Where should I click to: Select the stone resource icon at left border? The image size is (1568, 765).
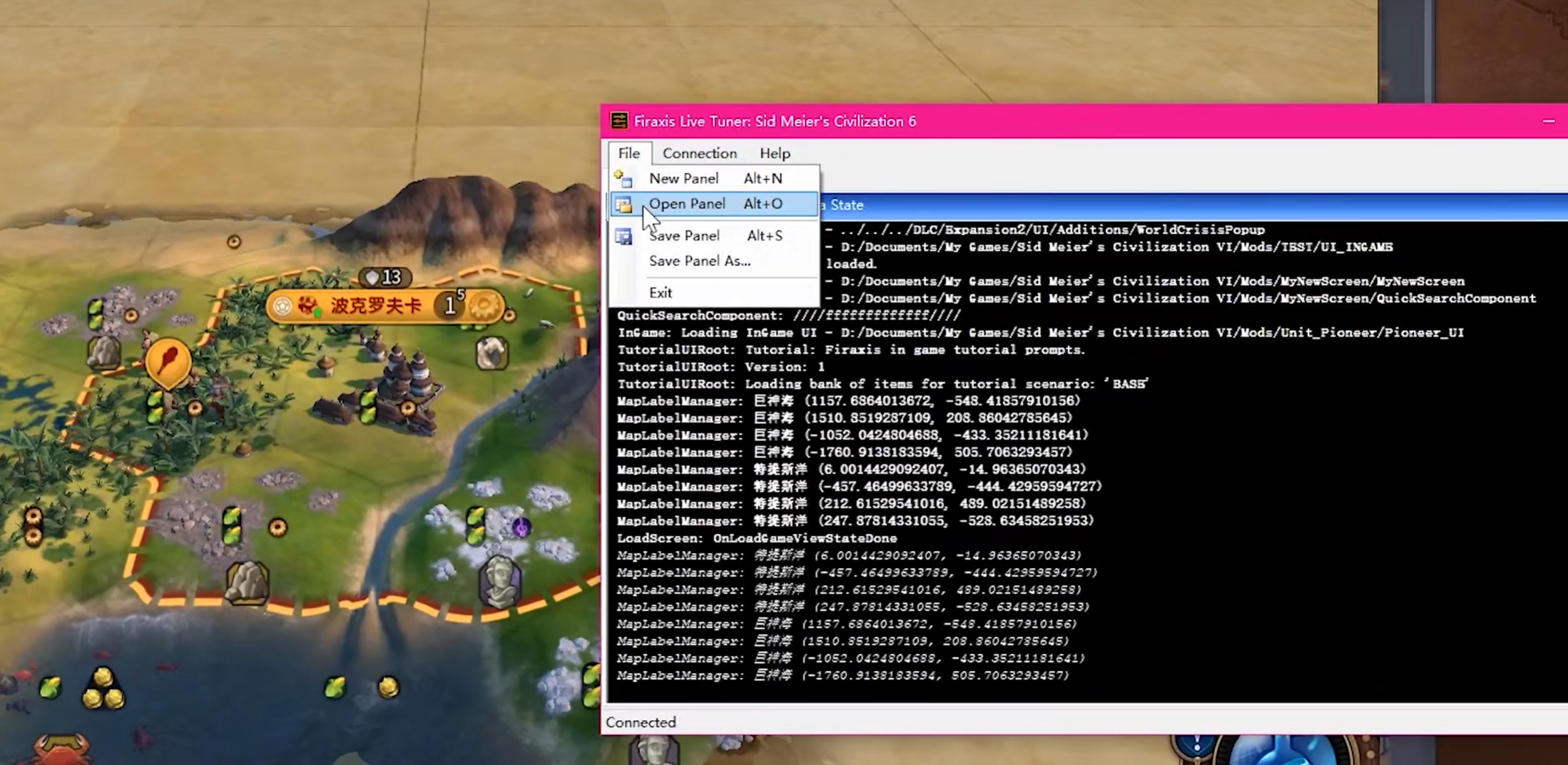click(104, 352)
